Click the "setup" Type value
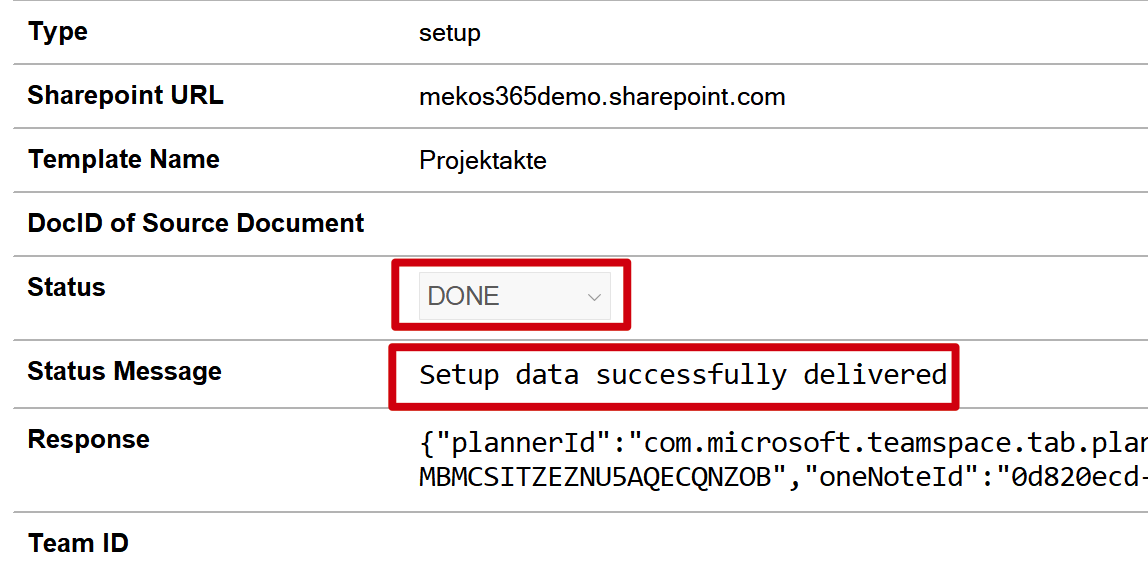This screenshot has height=564, width=1148. pos(450,33)
